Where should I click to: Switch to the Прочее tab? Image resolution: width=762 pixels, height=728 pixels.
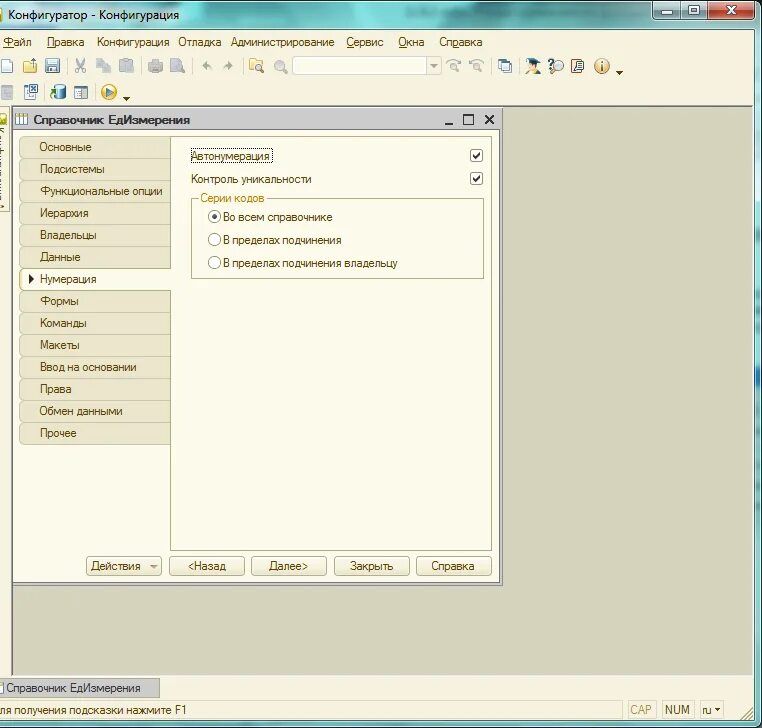pos(95,433)
